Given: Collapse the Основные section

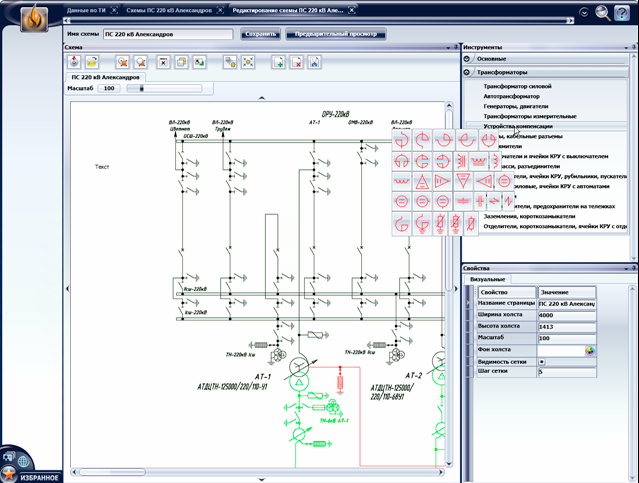Looking at the screenshot, I should click(469, 59).
